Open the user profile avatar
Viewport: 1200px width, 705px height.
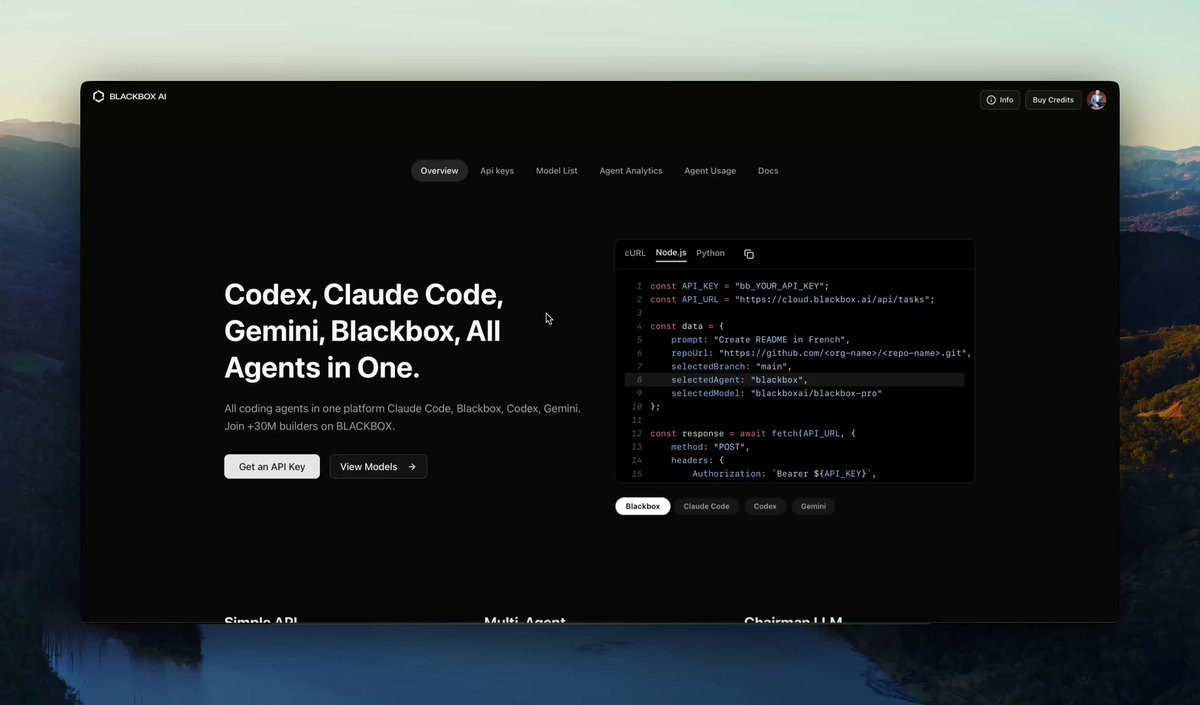[1097, 100]
